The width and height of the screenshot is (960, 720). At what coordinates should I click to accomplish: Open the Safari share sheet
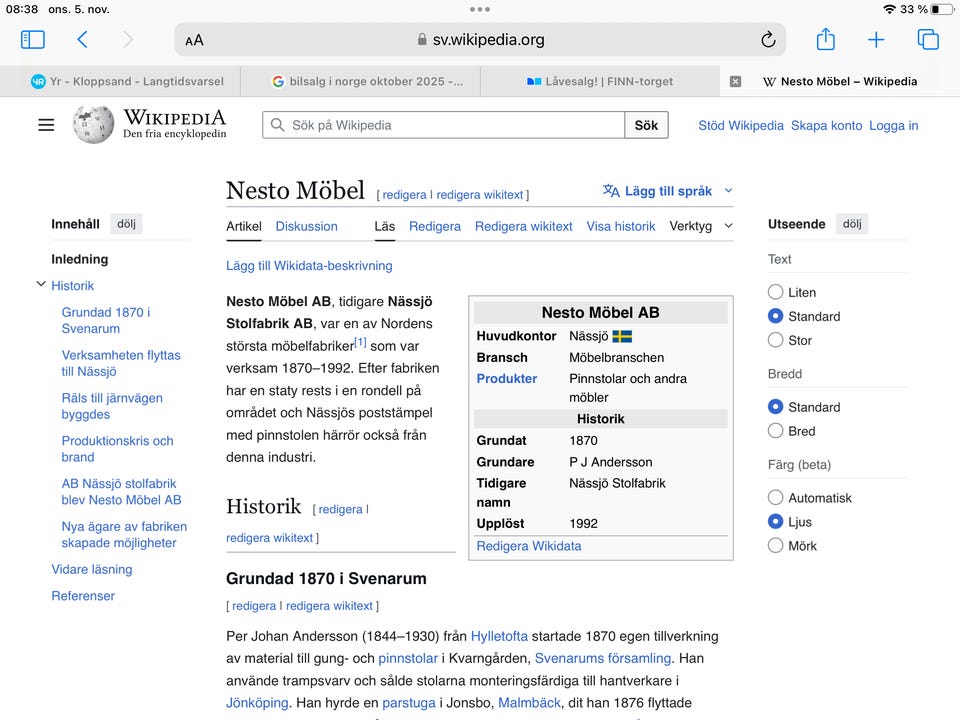[825, 39]
